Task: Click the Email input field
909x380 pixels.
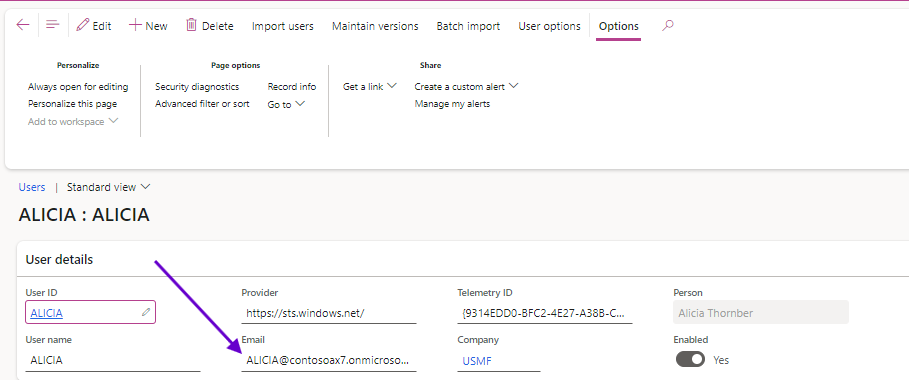Action: point(329,360)
